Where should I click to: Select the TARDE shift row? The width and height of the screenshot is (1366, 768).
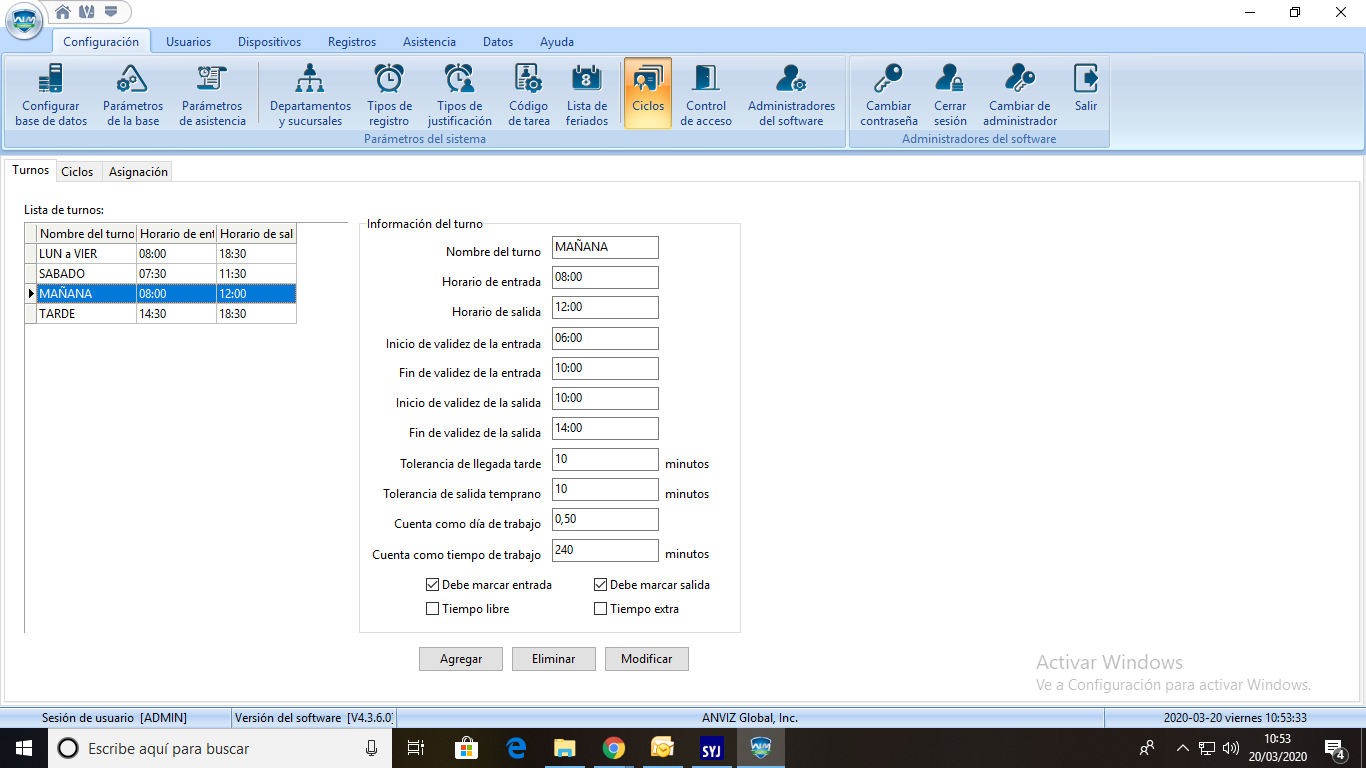click(160, 314)
